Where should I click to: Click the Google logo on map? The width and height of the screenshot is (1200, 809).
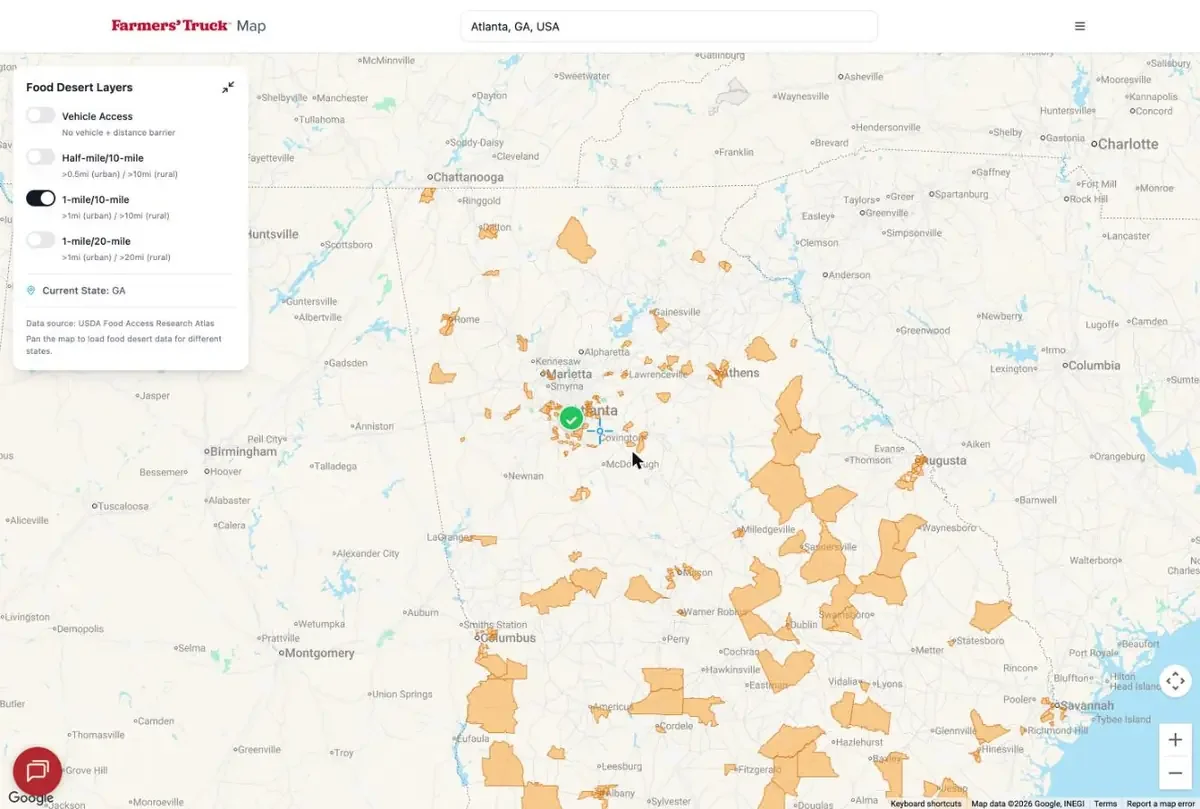31,797
